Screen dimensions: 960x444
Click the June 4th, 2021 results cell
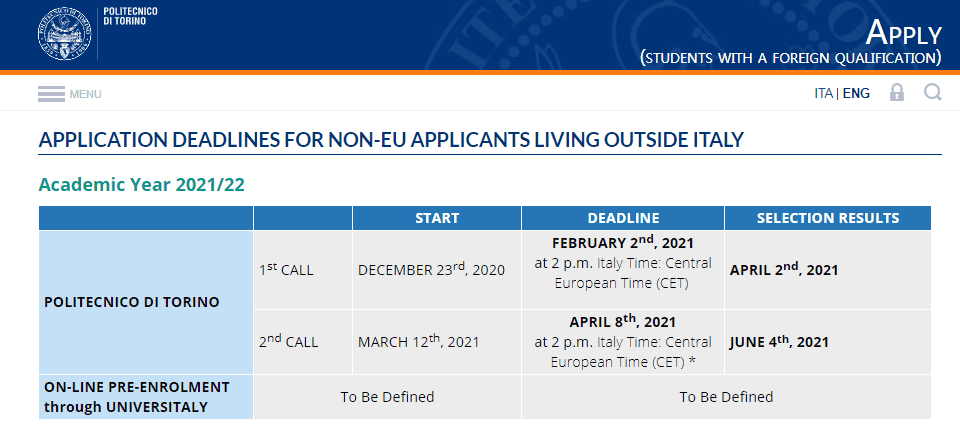click(x=828, y=342)
